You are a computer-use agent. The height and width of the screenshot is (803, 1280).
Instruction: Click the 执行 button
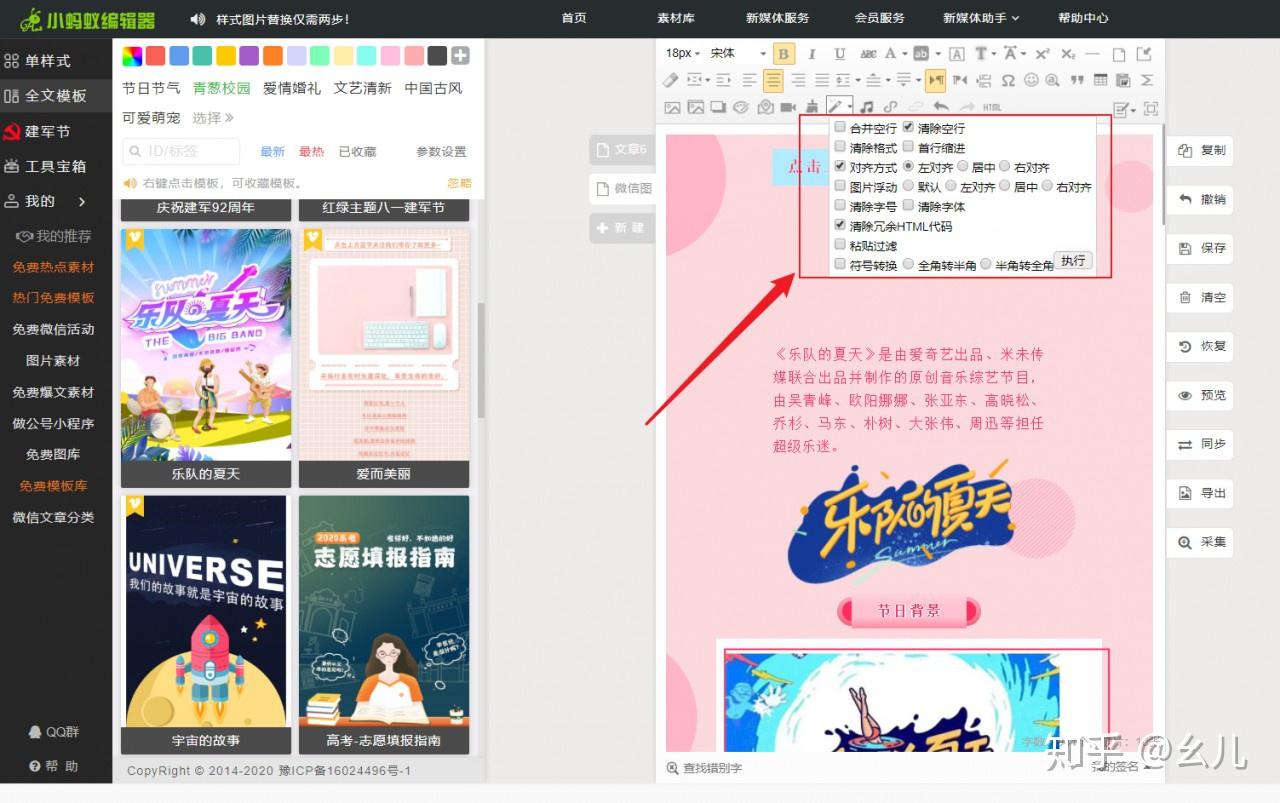(x=1072, y=261)
